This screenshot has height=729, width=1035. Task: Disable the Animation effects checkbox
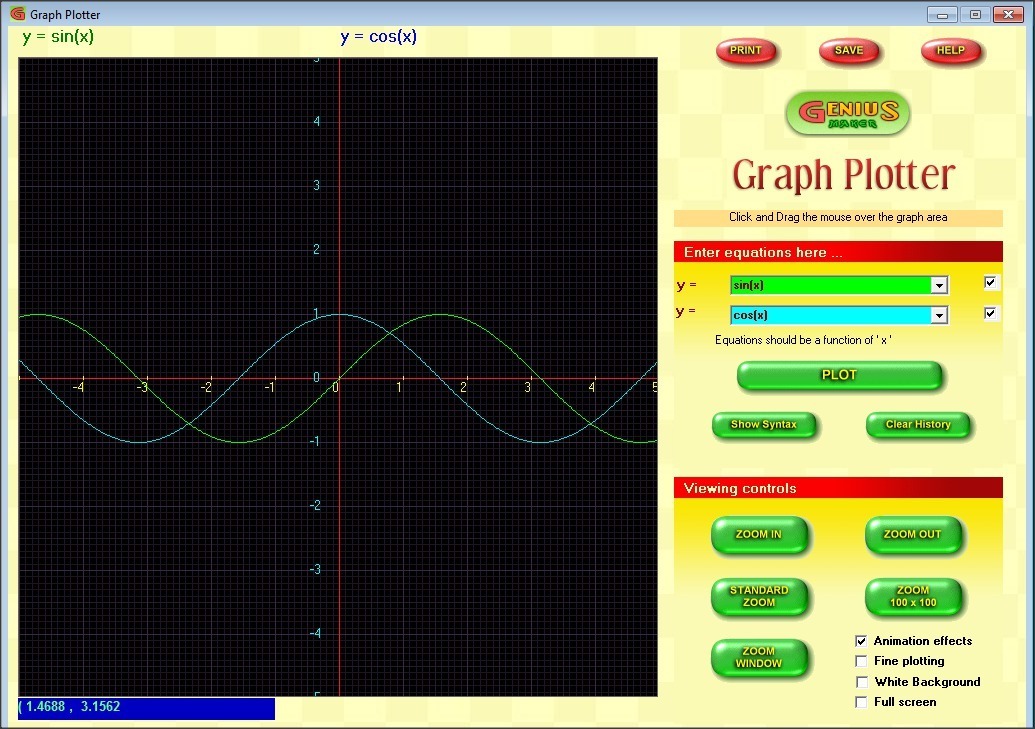click(x=861, y=641)
